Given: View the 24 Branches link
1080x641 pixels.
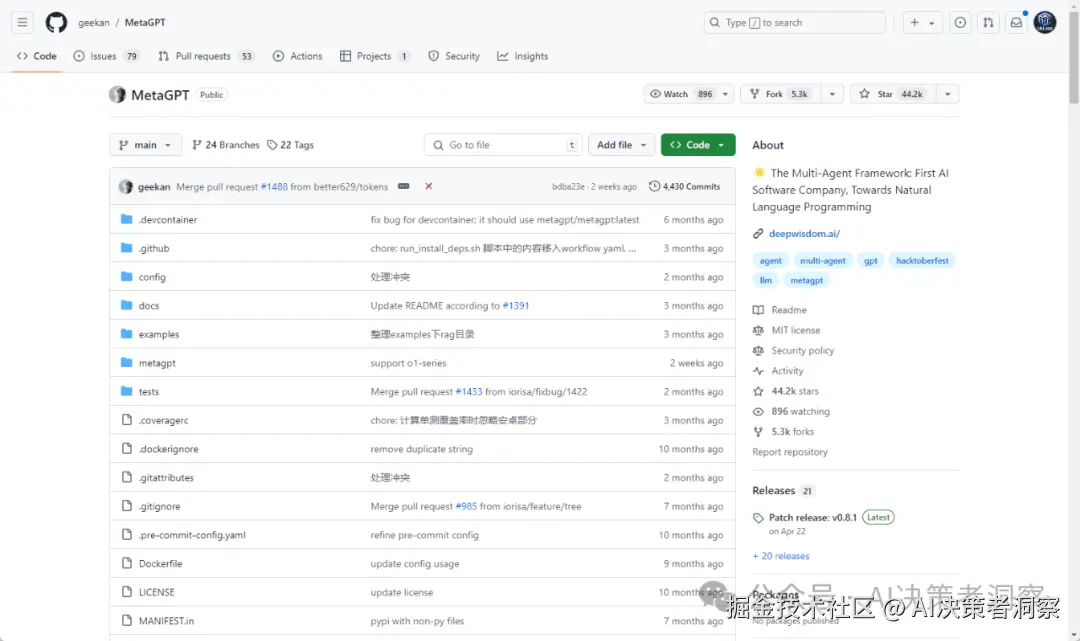Looking at the screenshot, I should tap(226, 145).
